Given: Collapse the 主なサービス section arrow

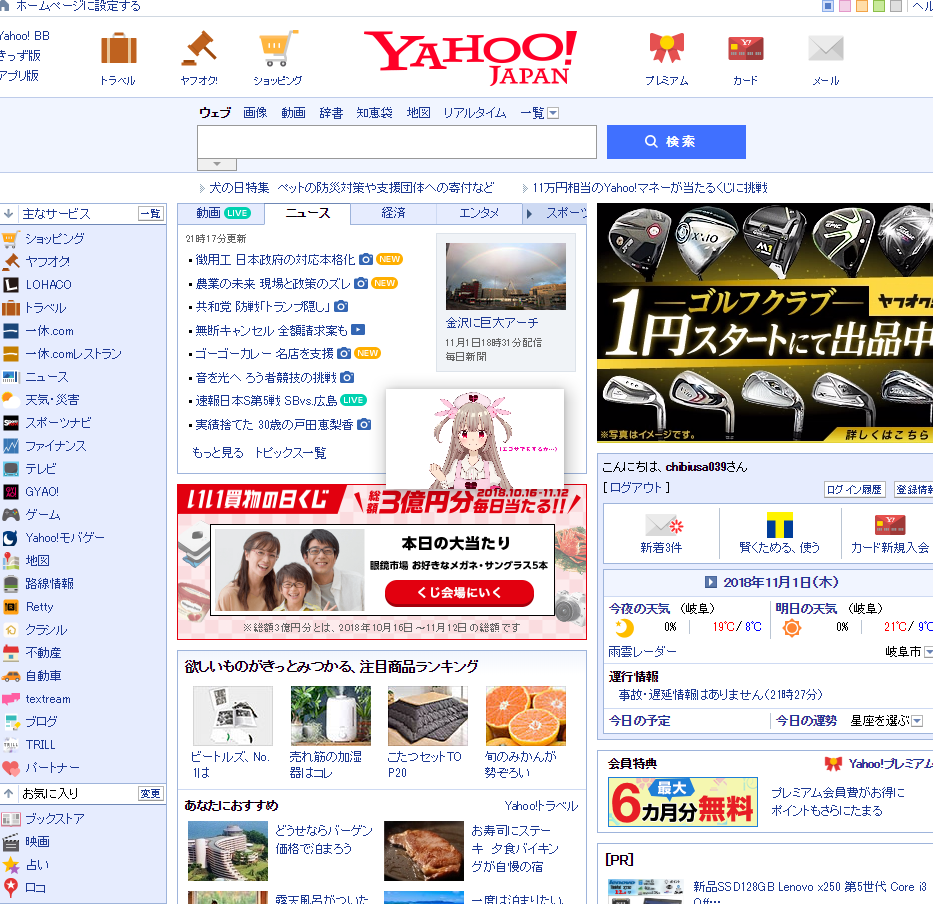Looking at the screenshot, I should (8, 214).
